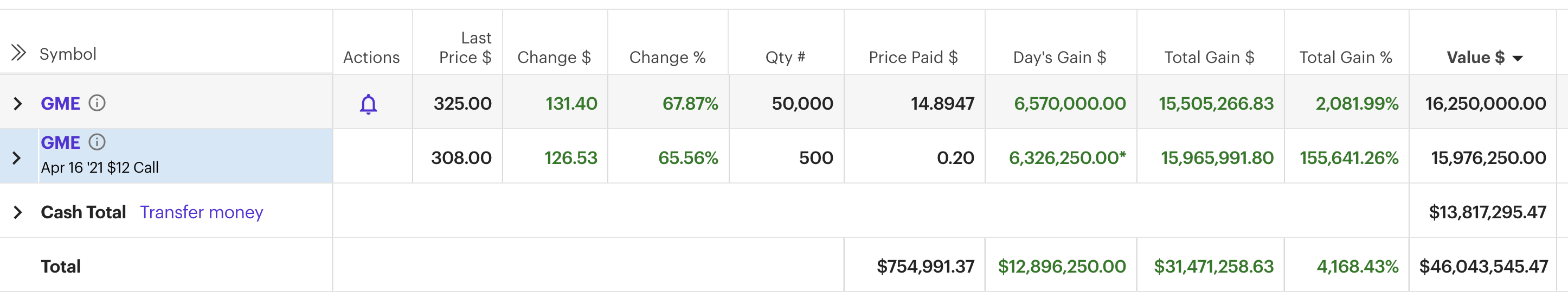Sort by Price Paid $ column header
Viewport: 1568px width, 303px height.
(x=913, y=58)
